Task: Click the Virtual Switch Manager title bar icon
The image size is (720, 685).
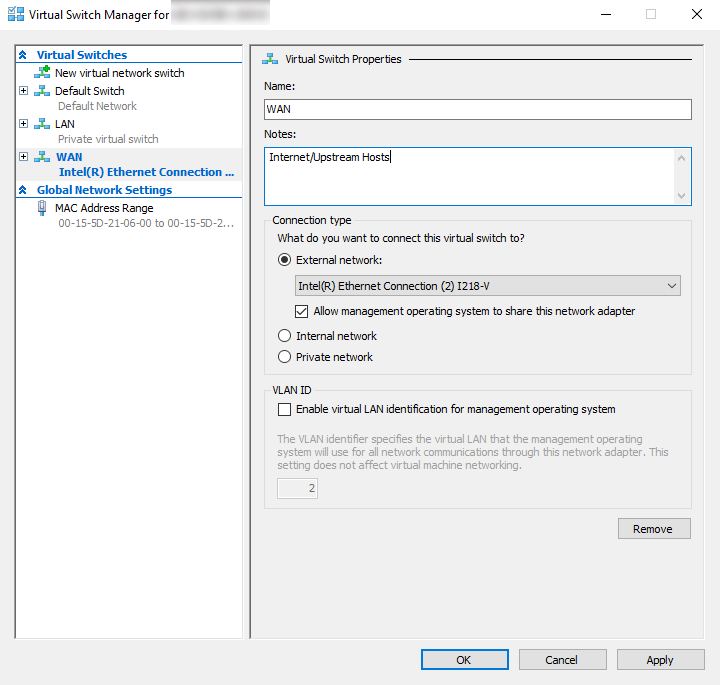Action: [15, 15]
